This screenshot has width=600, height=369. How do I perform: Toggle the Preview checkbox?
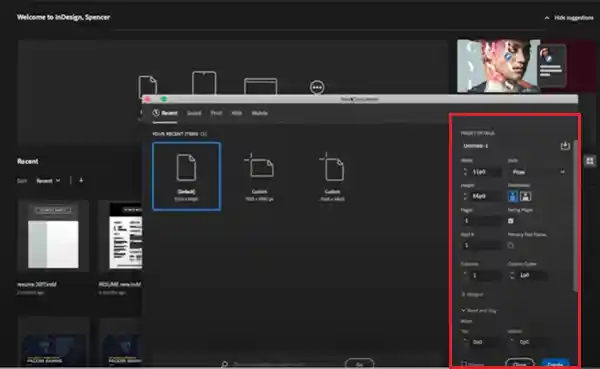(463, 364)
